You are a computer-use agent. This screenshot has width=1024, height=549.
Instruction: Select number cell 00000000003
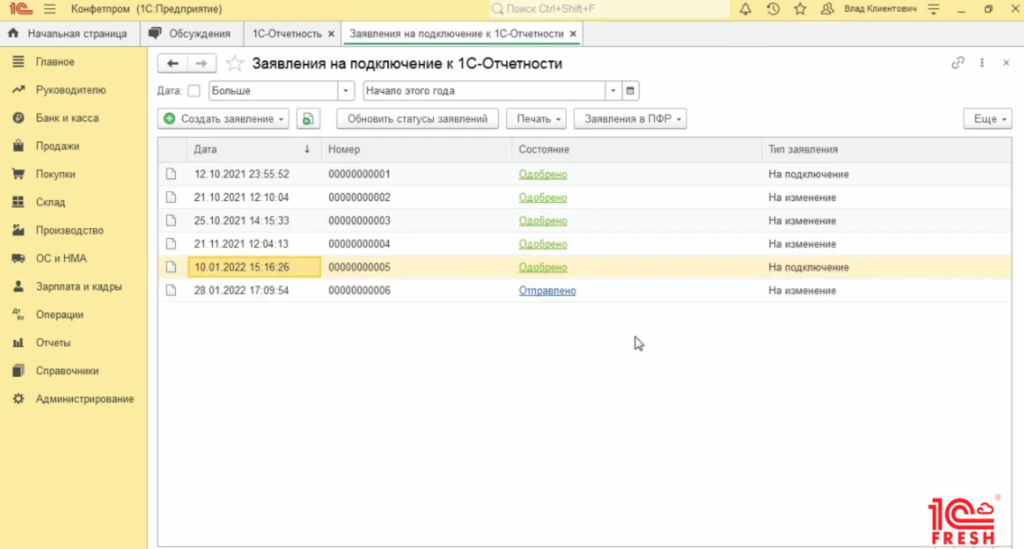pyautogui.click(x=417, y=221)
